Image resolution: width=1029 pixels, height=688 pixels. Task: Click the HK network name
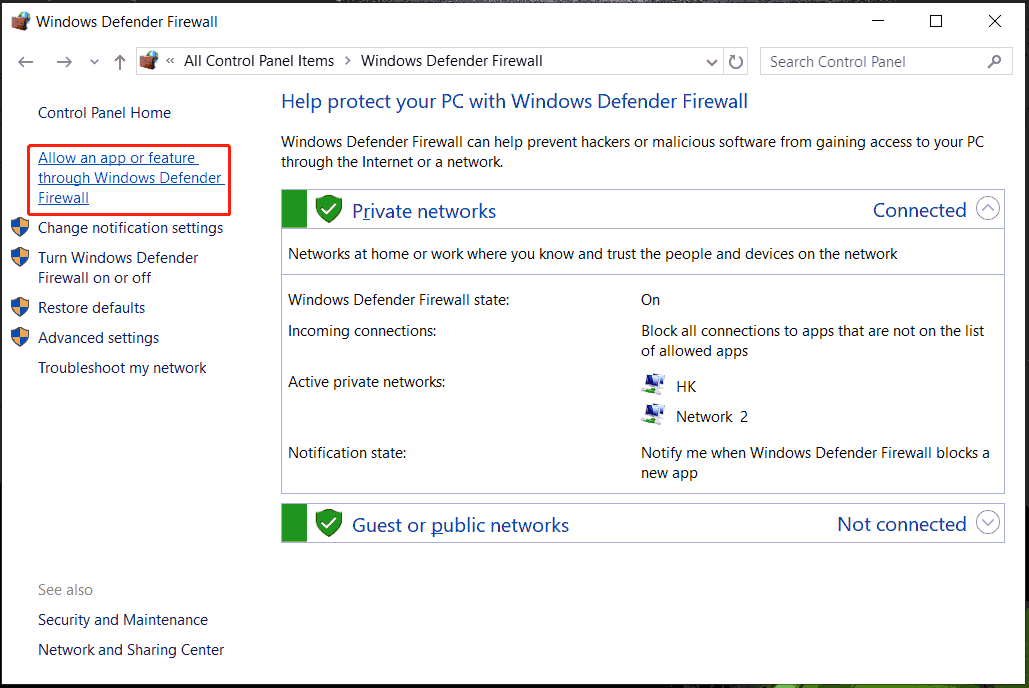click(x=686, y=387)
